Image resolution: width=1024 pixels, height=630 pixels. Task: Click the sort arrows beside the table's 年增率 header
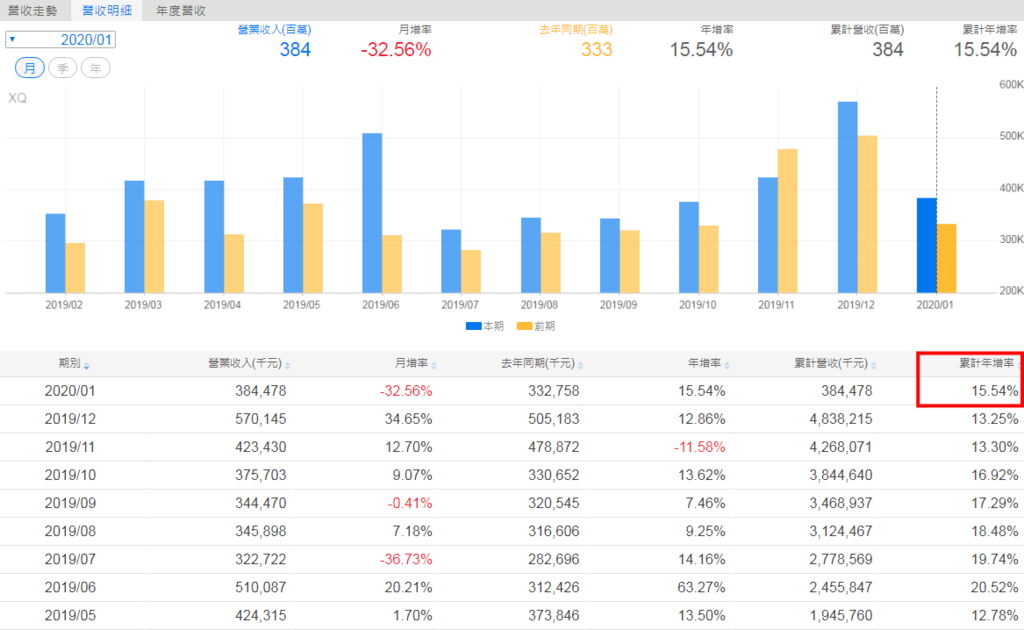[727, 366]
